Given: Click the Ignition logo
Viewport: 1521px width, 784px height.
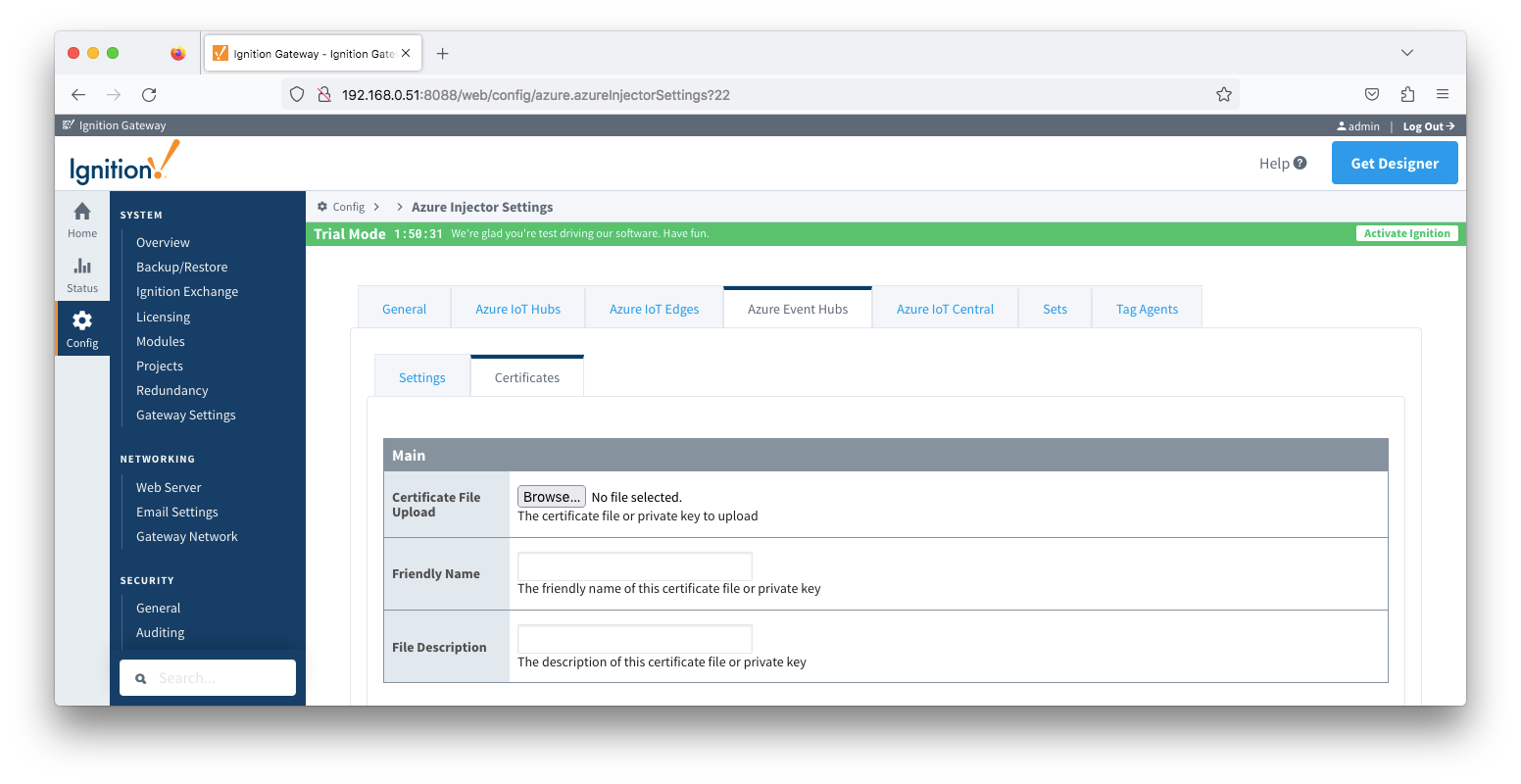Looking at the screenshot, I should (x=124, y=163).
